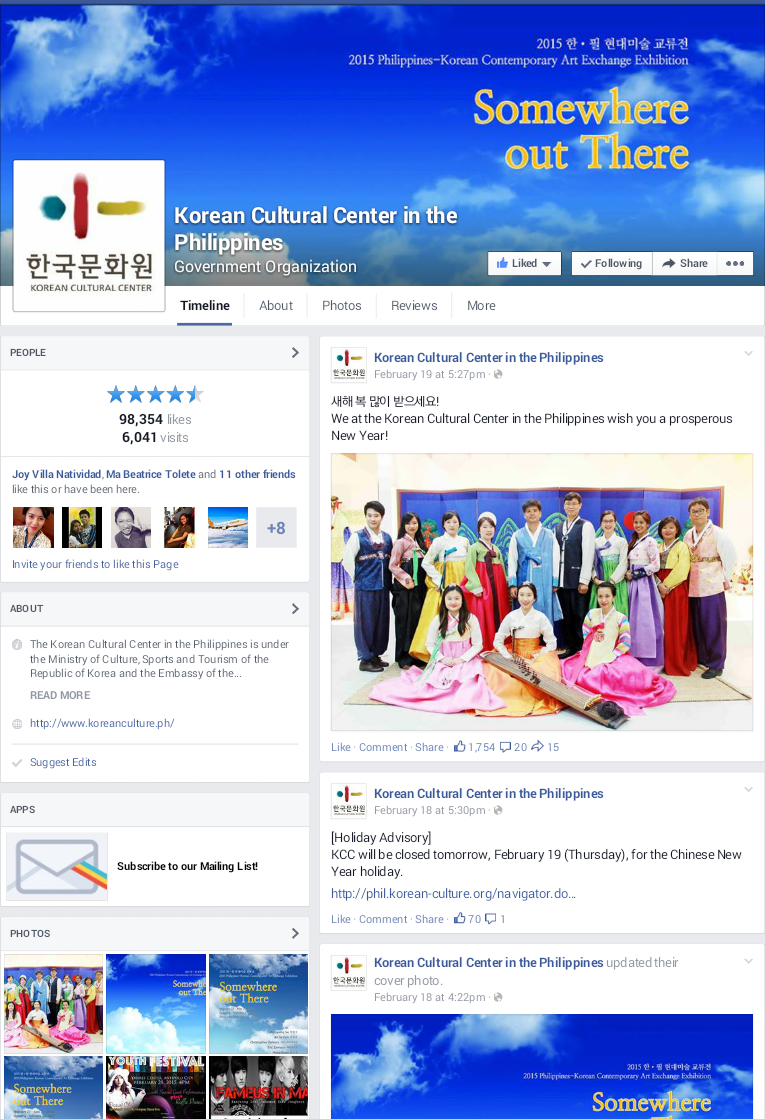Click the 6,041 visits count
765x1119 pixels.
155,437
